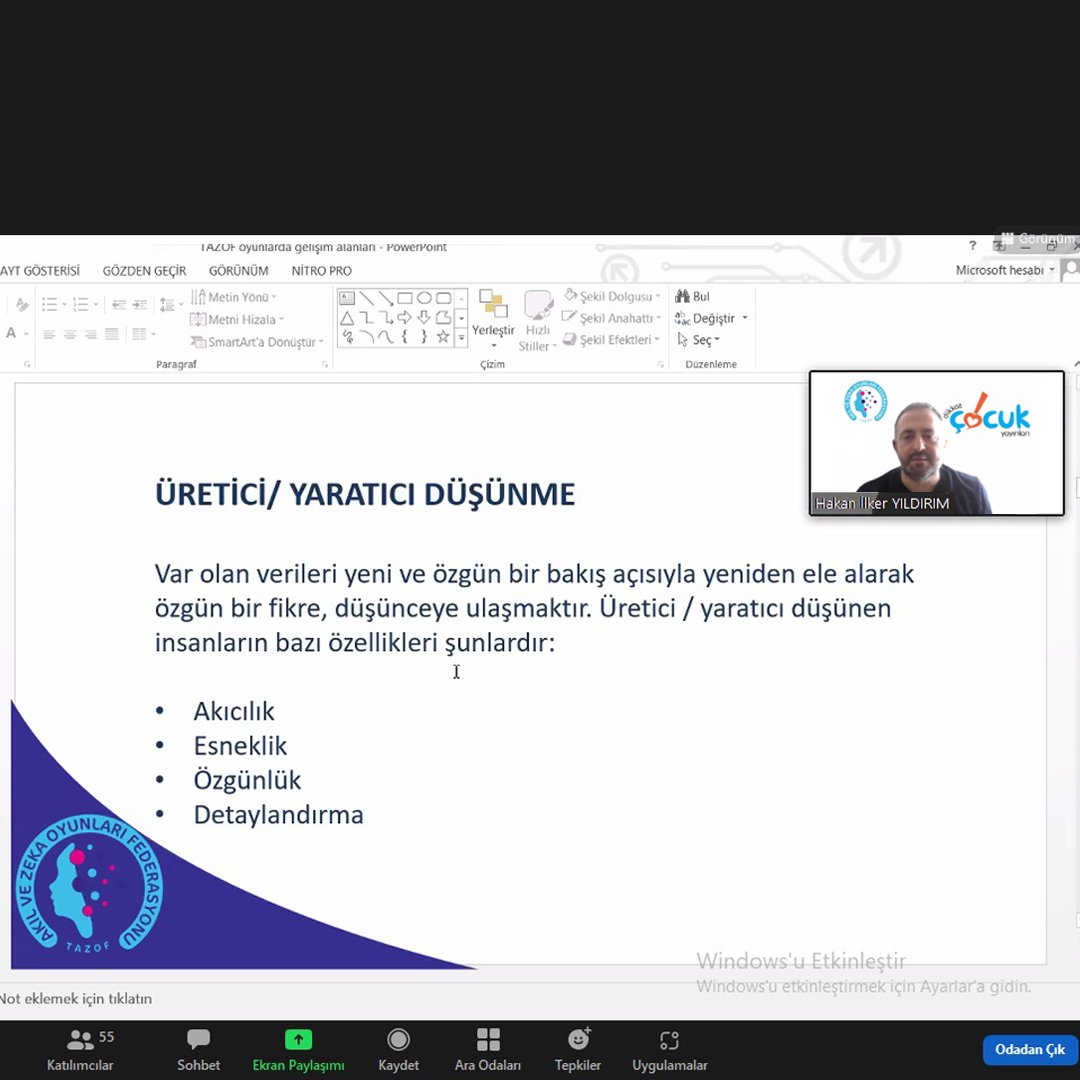The image size is (1080, 1080).
Task: Select the text box shape in gallery
Action: pyautogui.click(x=347, y=298)
